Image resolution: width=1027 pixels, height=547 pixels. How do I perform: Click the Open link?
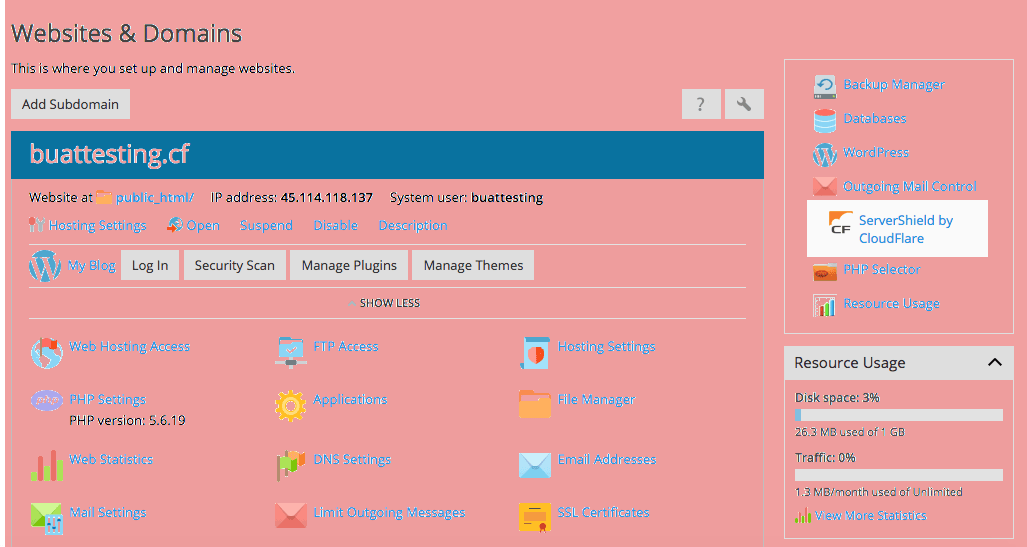[203, 225]
